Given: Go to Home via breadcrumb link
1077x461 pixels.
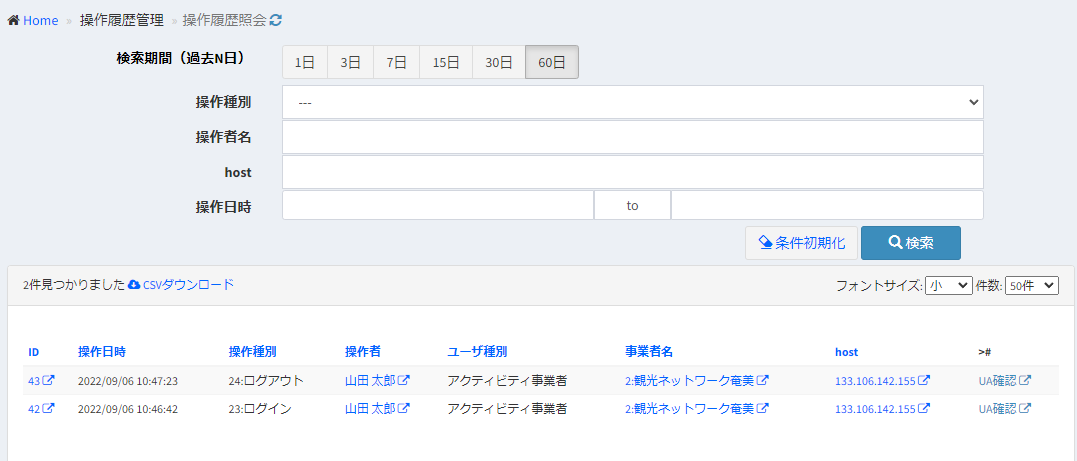Looking at the screenshot, I should coord(41,21).
